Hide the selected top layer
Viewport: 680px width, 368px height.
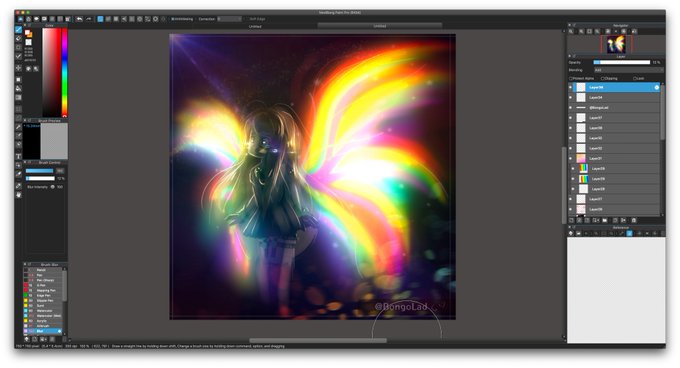point(570,88)
